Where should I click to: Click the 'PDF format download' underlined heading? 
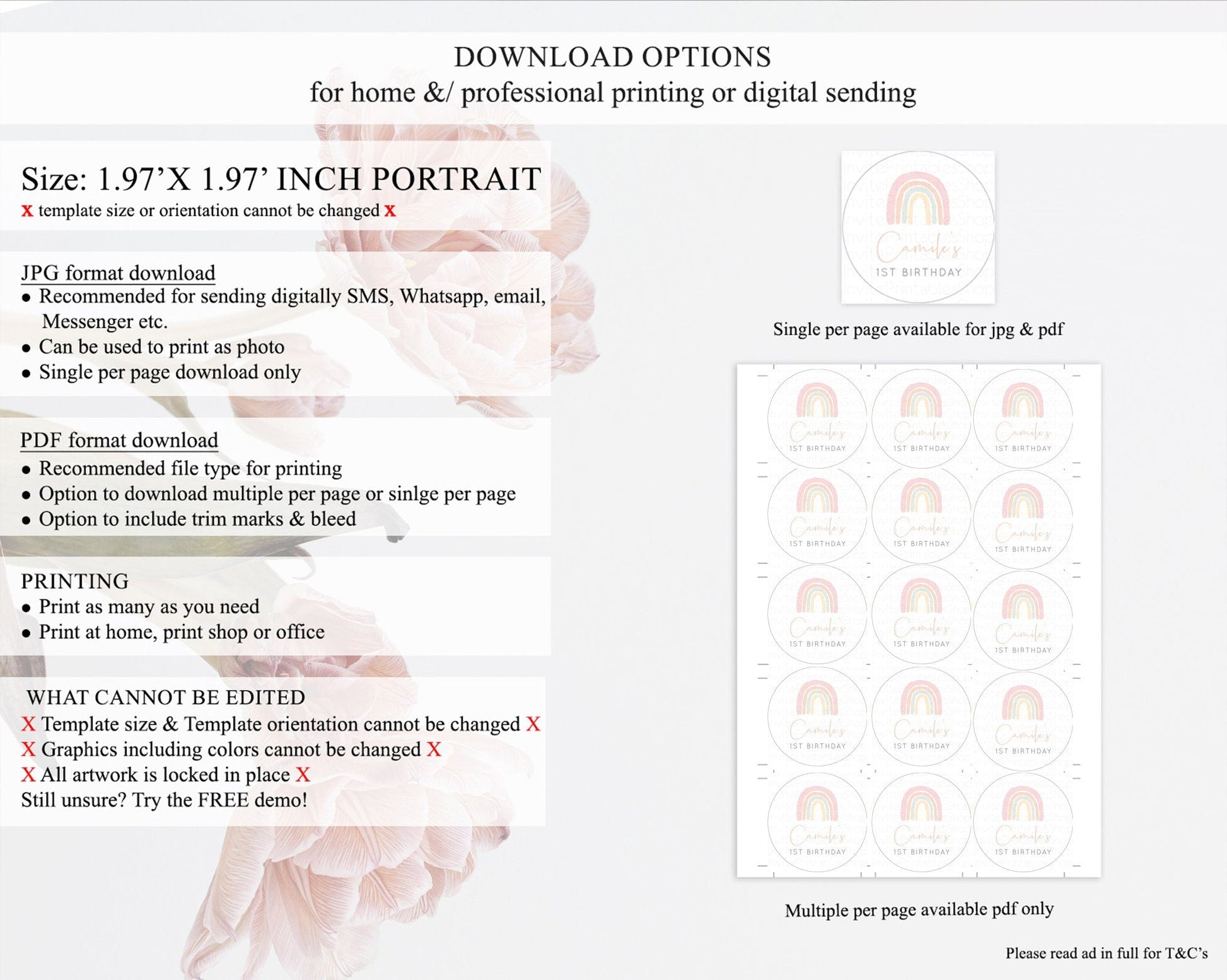tap(119, 440)
